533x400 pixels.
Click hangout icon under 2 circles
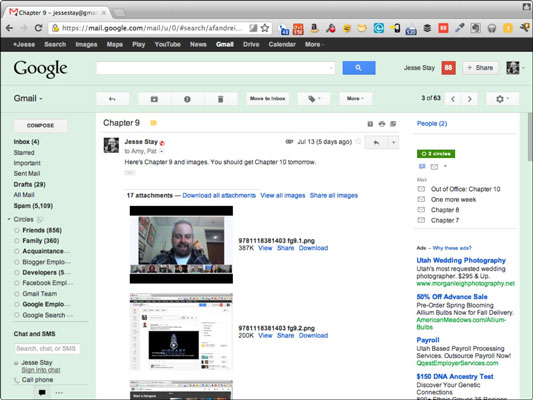click(x=422, y=167)
